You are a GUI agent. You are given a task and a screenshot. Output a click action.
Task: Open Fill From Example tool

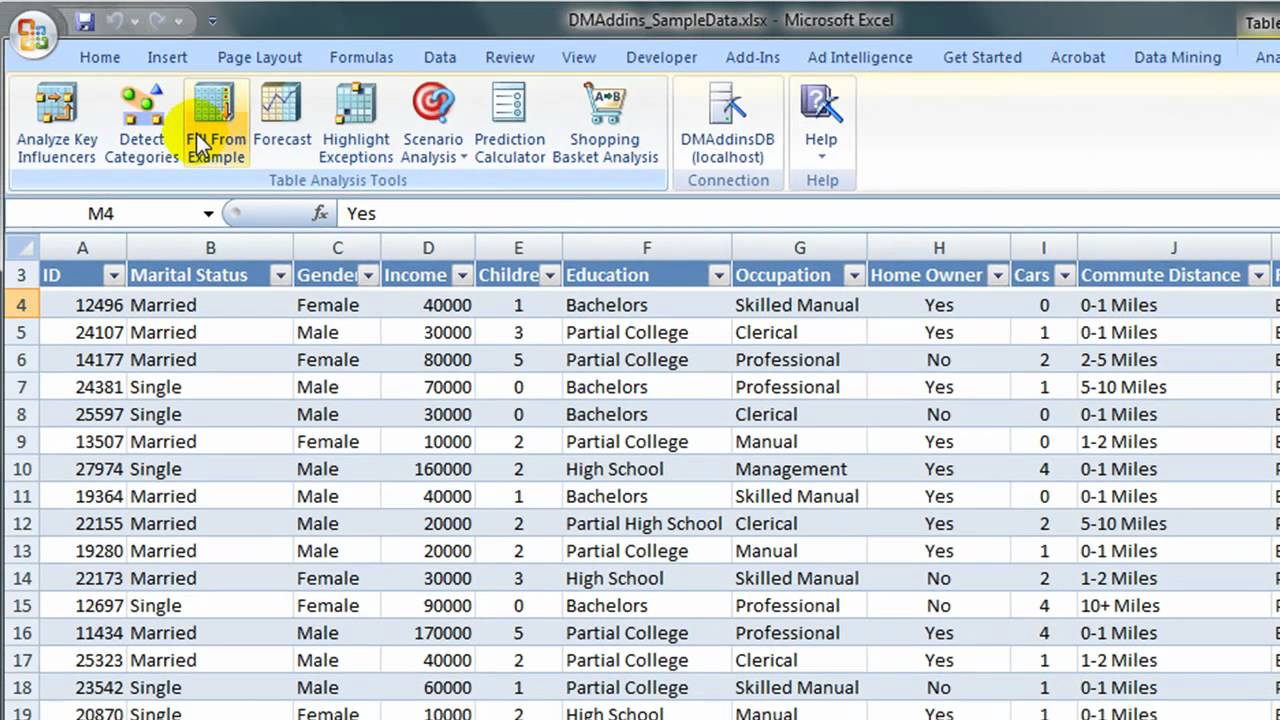(216, 124)
